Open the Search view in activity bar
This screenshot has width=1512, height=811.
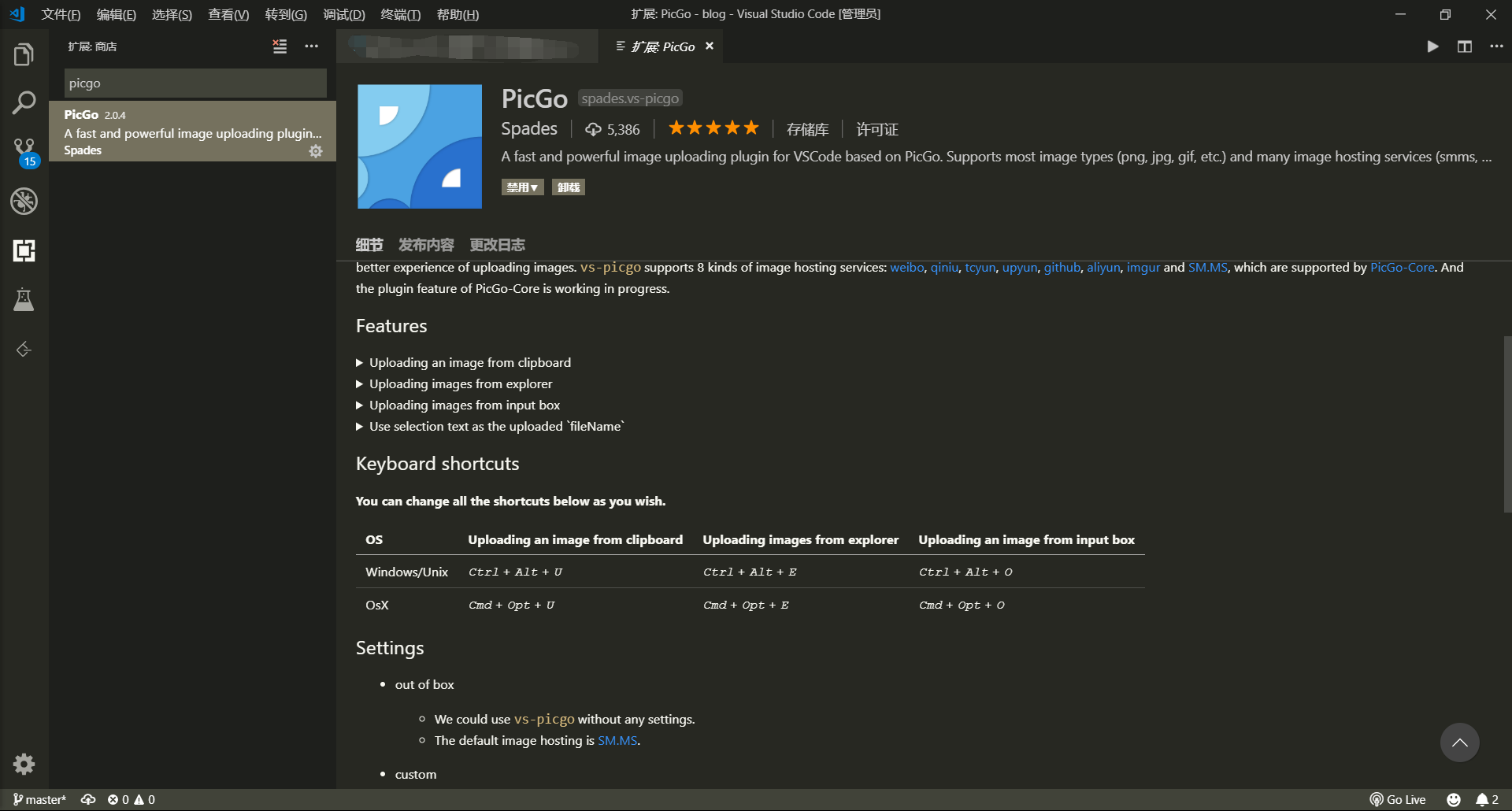pyautogui.click(x=24, y=103)
